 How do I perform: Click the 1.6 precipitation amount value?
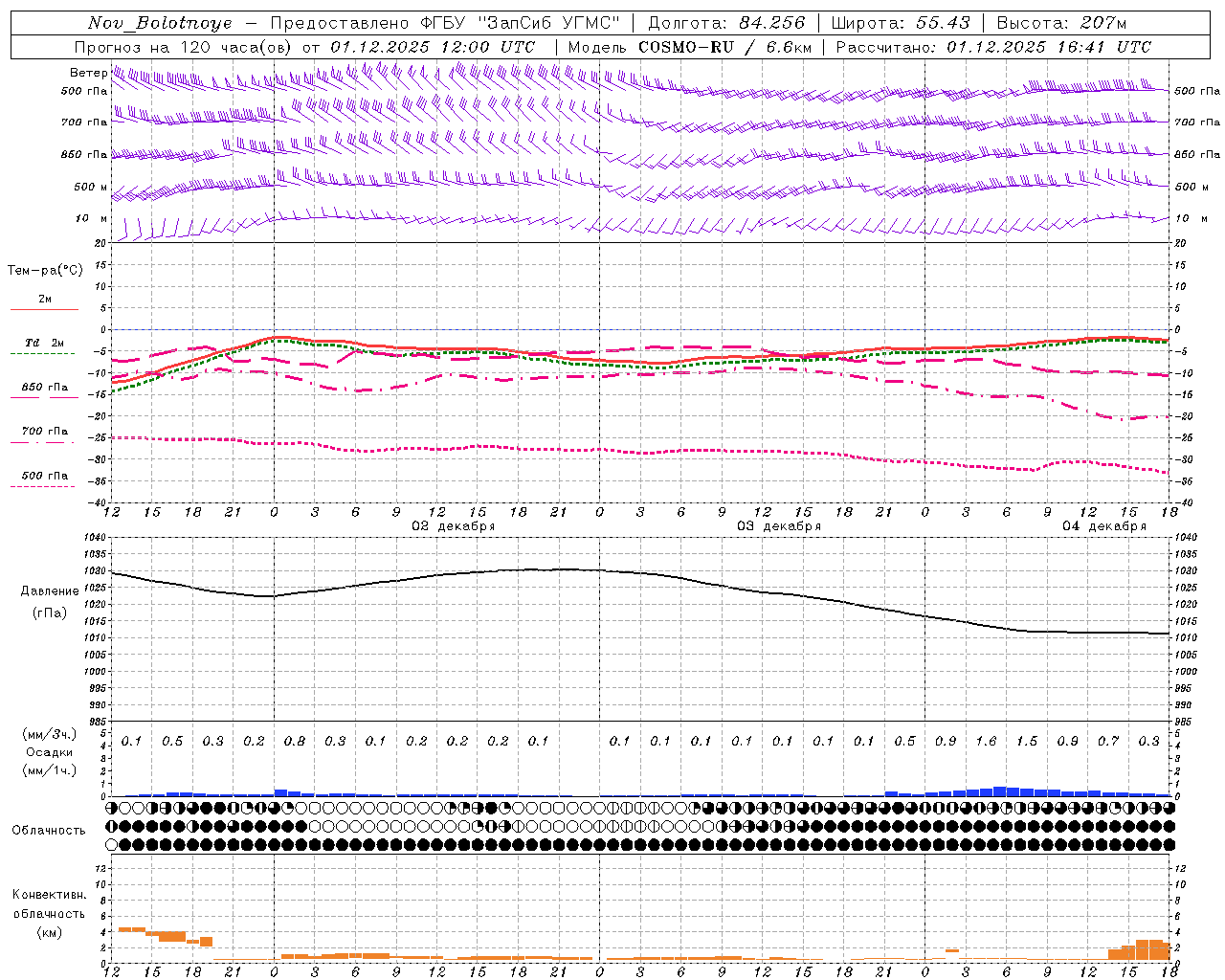986,742
